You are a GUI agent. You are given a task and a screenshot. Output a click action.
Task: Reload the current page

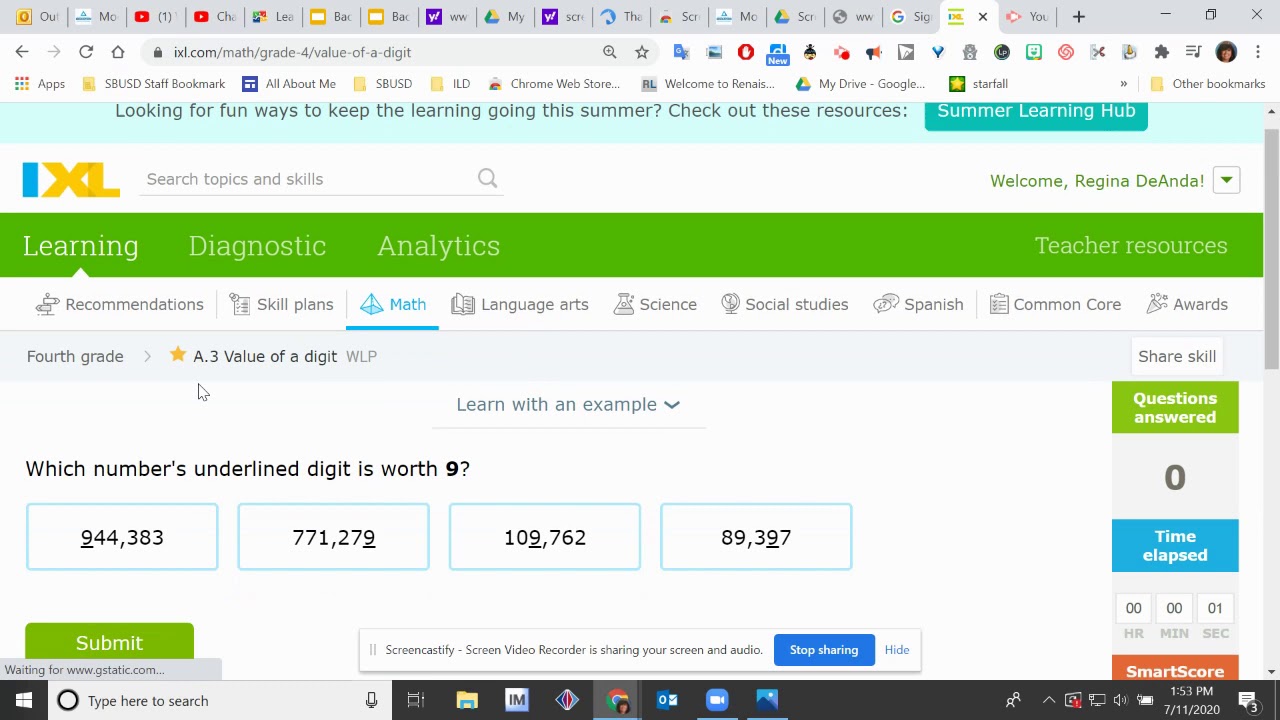point(86,52)
